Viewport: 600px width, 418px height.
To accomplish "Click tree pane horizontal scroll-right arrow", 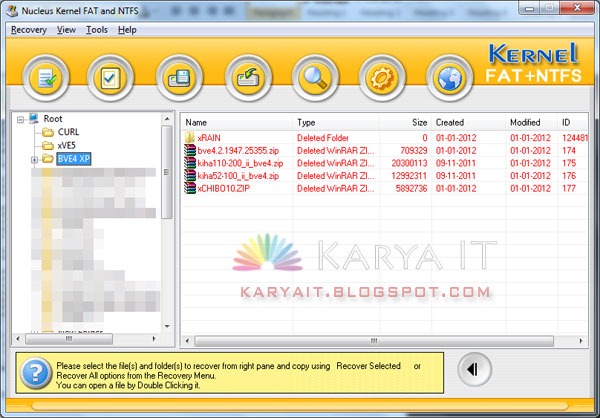I will (154, 339).
